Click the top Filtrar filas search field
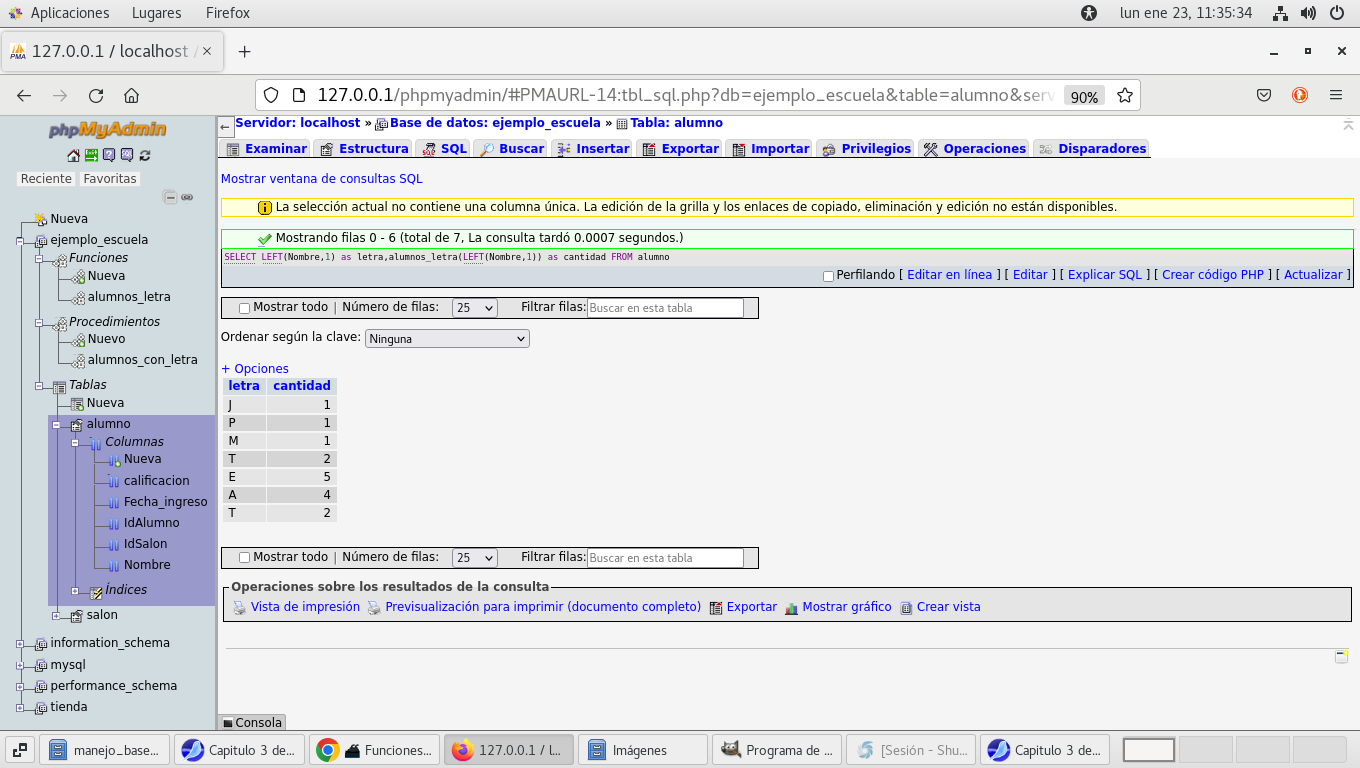The image size is (1360, 768). pyautogui.click(x=665, y=308)
